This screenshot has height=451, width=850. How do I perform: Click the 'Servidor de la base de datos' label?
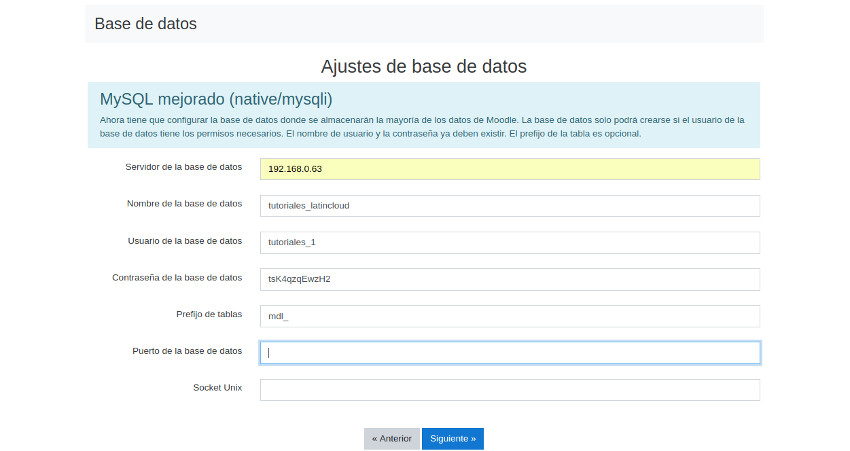click(183, 167)
